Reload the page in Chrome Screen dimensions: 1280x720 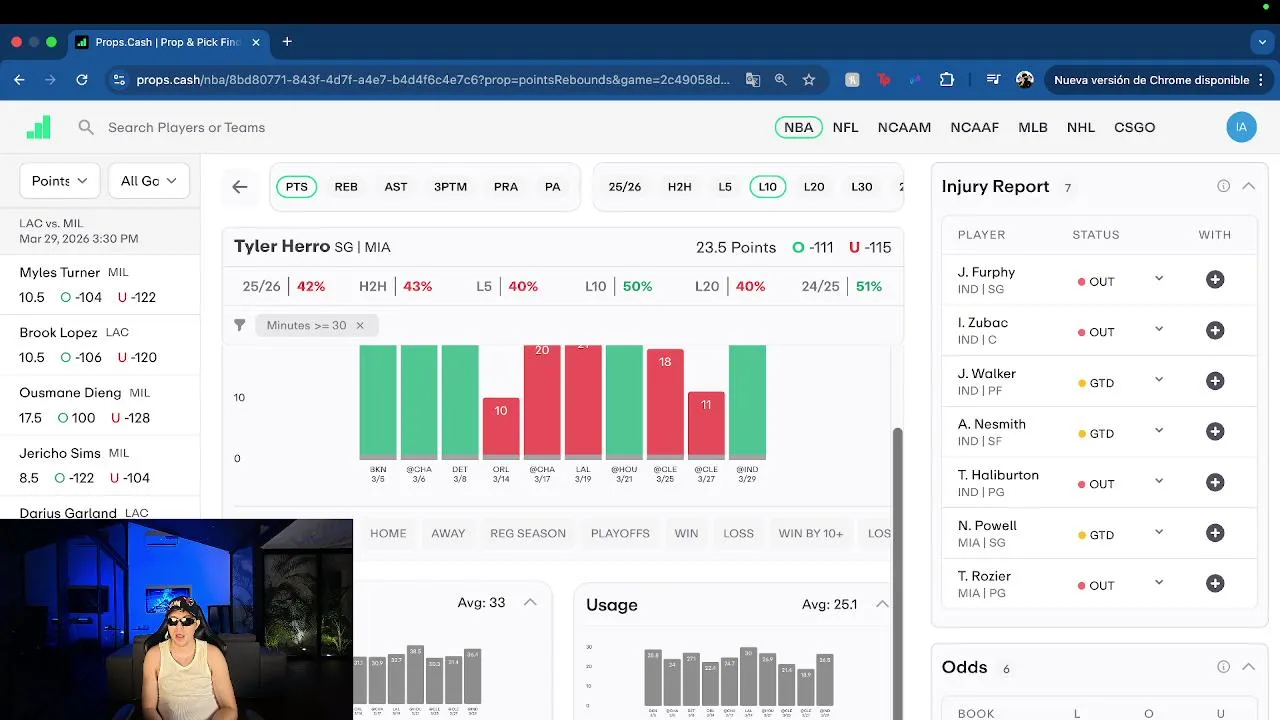coord(82,80)
